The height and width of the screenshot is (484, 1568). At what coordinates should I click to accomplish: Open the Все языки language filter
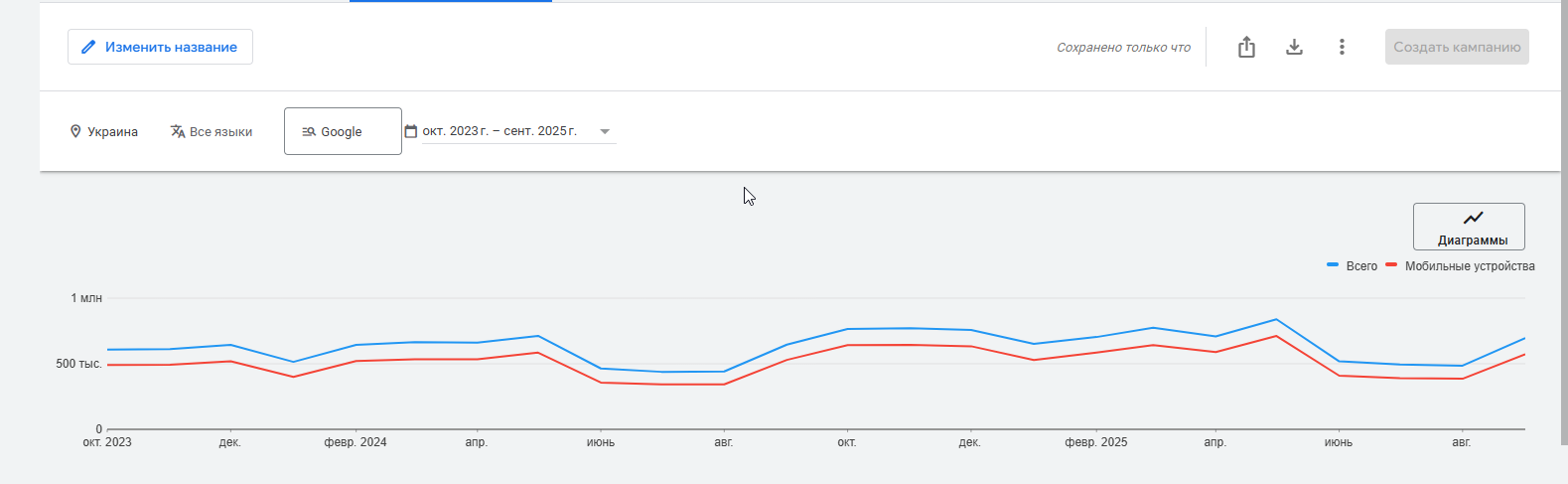click(x=220, y=131)
